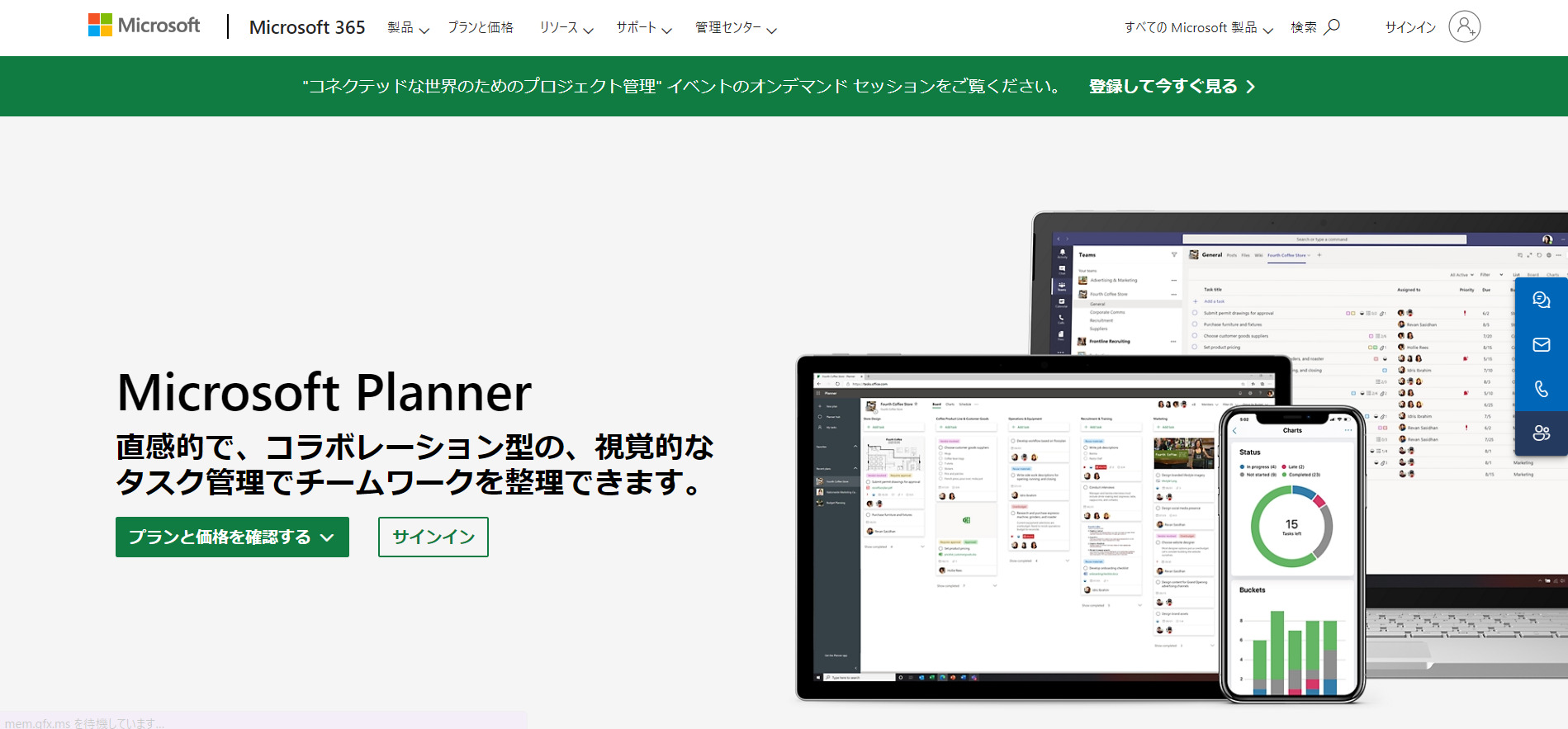Expand the 製品 menu
The width and height of the screenshot is (1568, 729).
pos(408,28)
